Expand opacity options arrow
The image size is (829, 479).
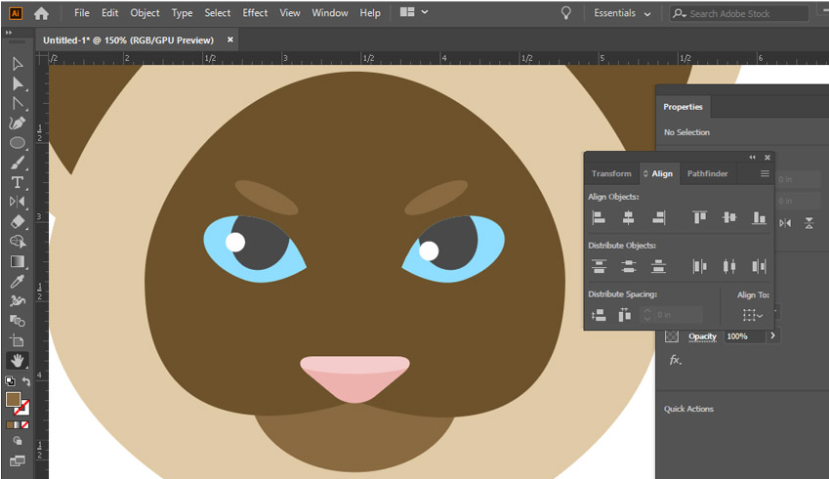point(773,336)
